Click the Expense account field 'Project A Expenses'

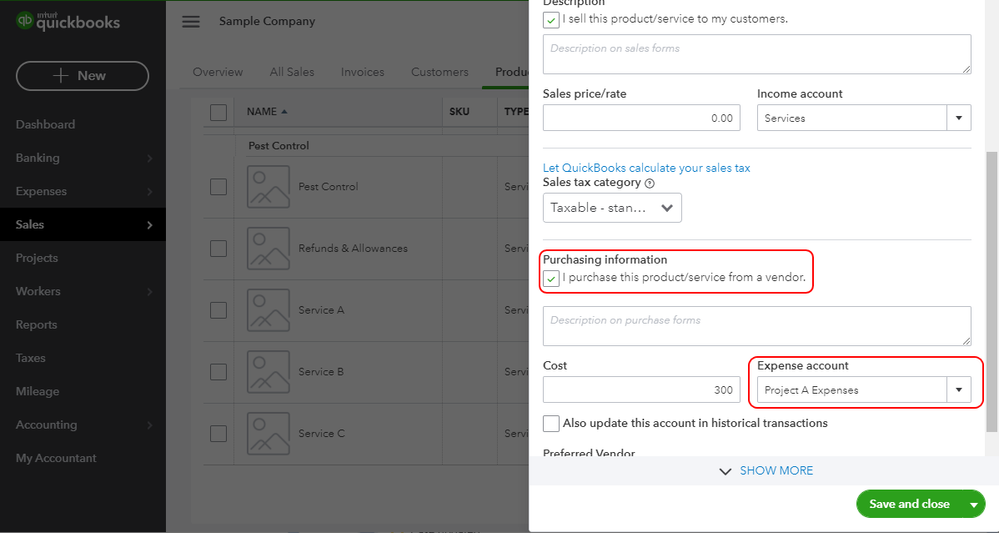pos(852,390)
